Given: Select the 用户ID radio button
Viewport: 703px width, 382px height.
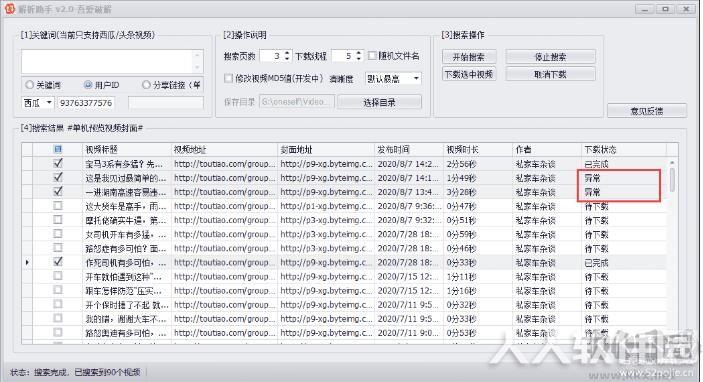Looking at the screenshot, I should click(x=88, y=85).
